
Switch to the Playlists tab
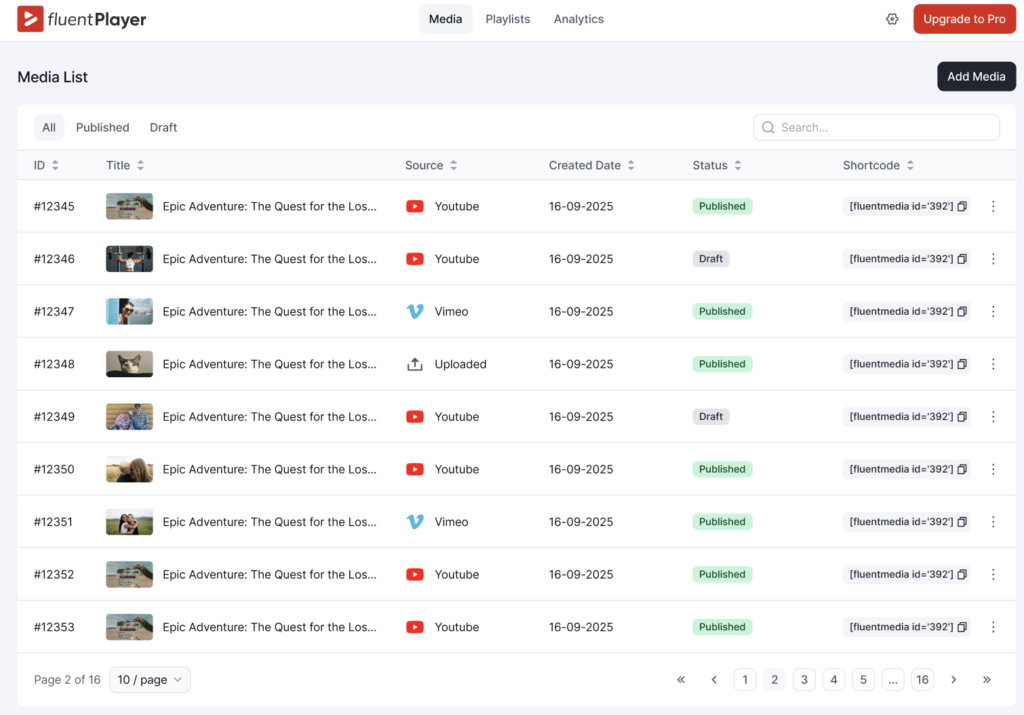[x=507, y=18]
